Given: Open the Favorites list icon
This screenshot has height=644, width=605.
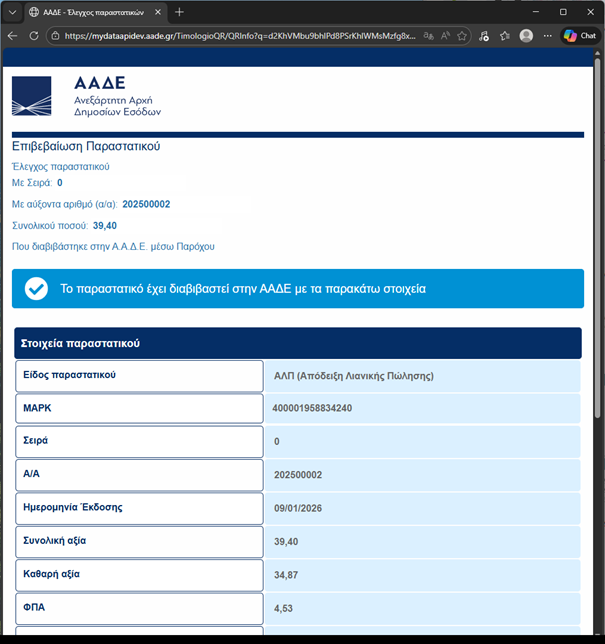Looking at the screenshot, I should pyautogui.click(x=505, y=36).
